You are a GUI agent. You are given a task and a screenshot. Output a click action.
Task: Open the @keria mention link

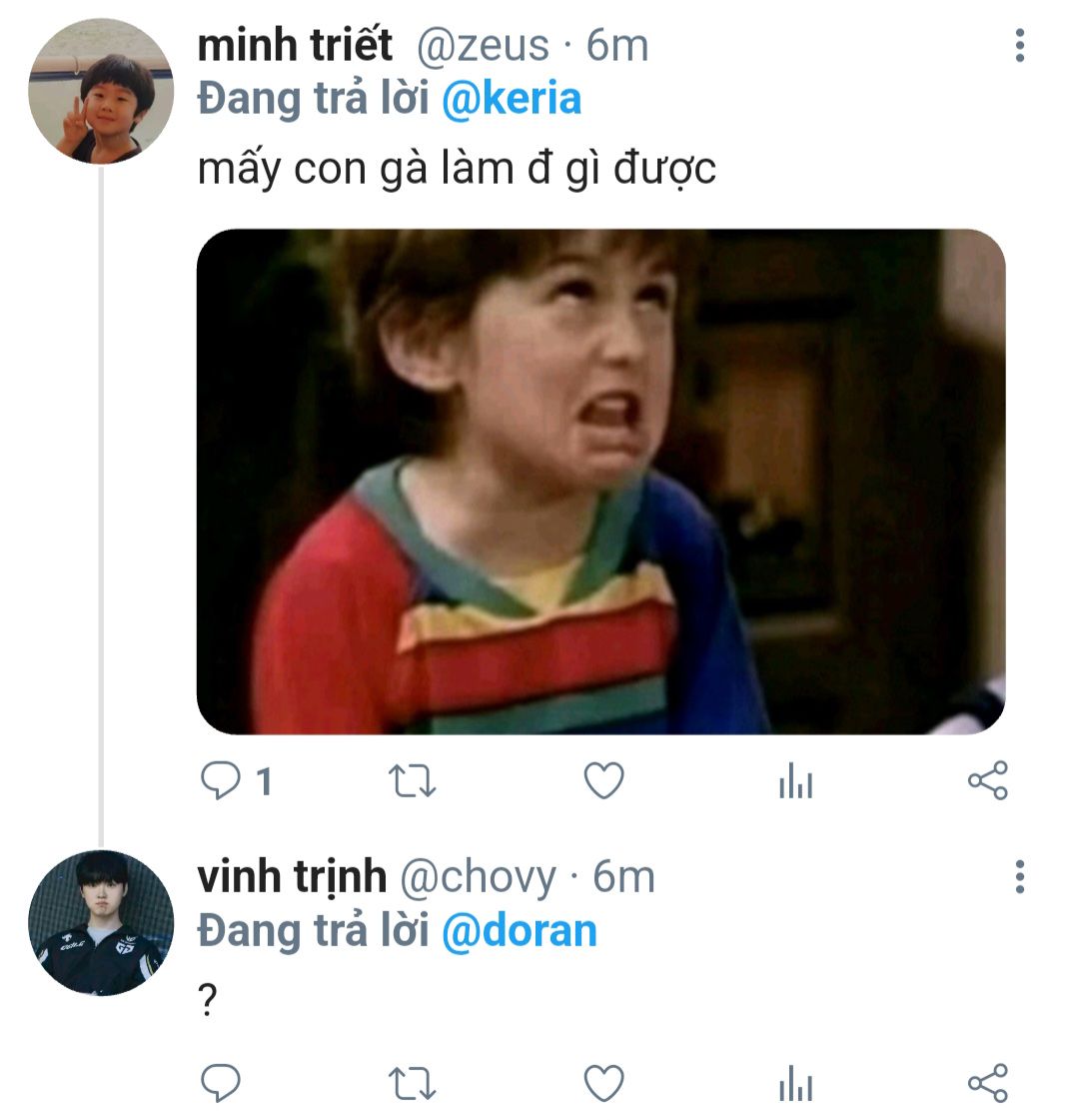[x=511, y=100]
